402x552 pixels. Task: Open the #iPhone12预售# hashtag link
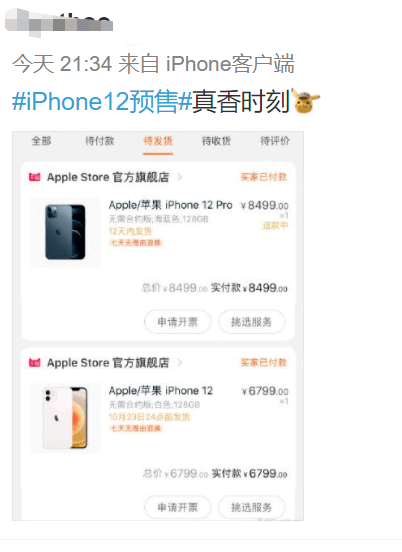click(102, 102)
